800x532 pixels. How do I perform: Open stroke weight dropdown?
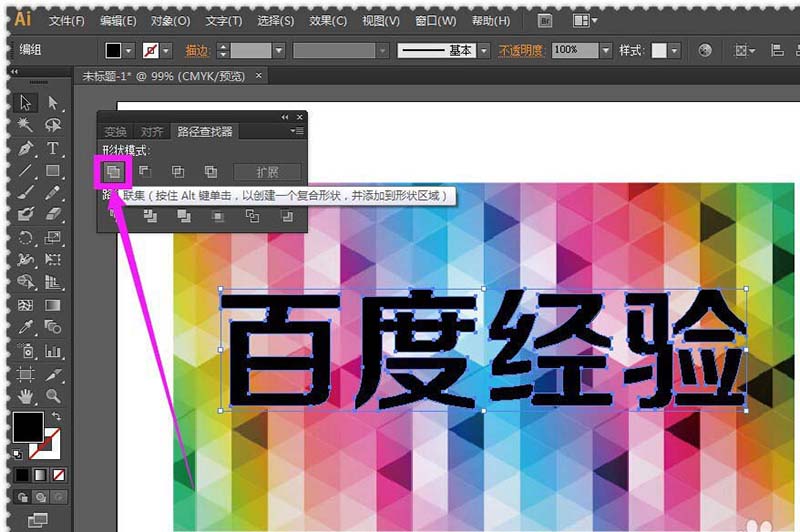coord(279,50)
